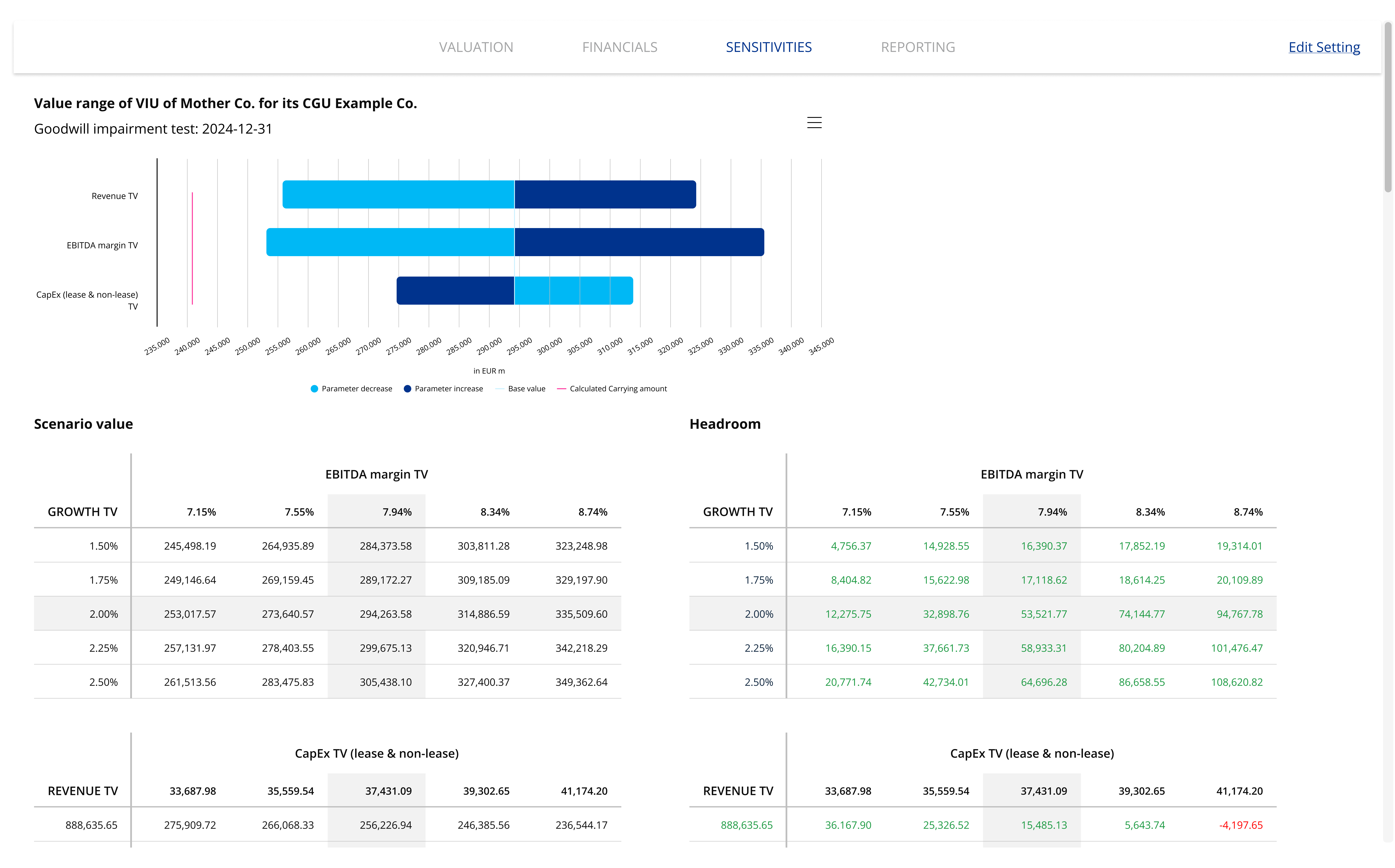The width and height of the screenshot is (1395, 868).
Task: Switch to the VALUATION tab
Action: pos(476,47)
